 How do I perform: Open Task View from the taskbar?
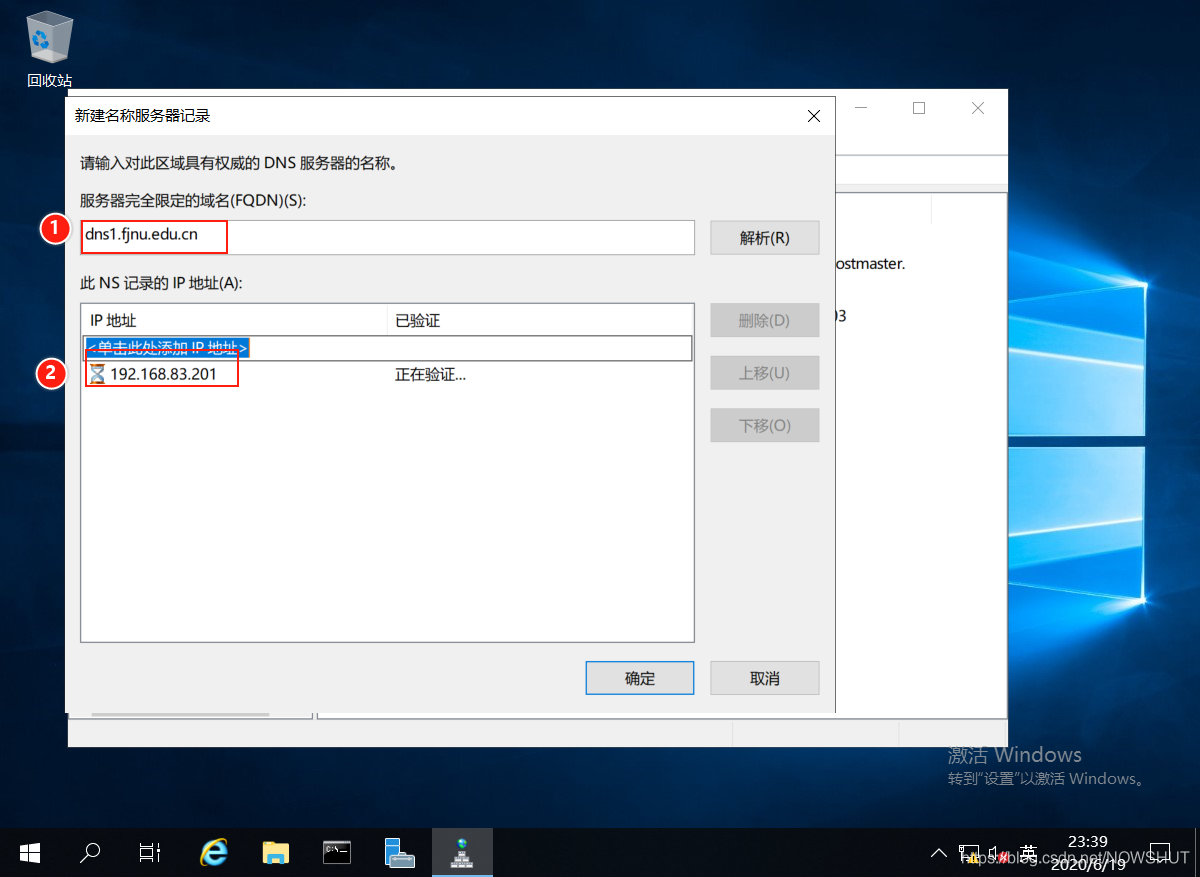click(x=150, y=852)
